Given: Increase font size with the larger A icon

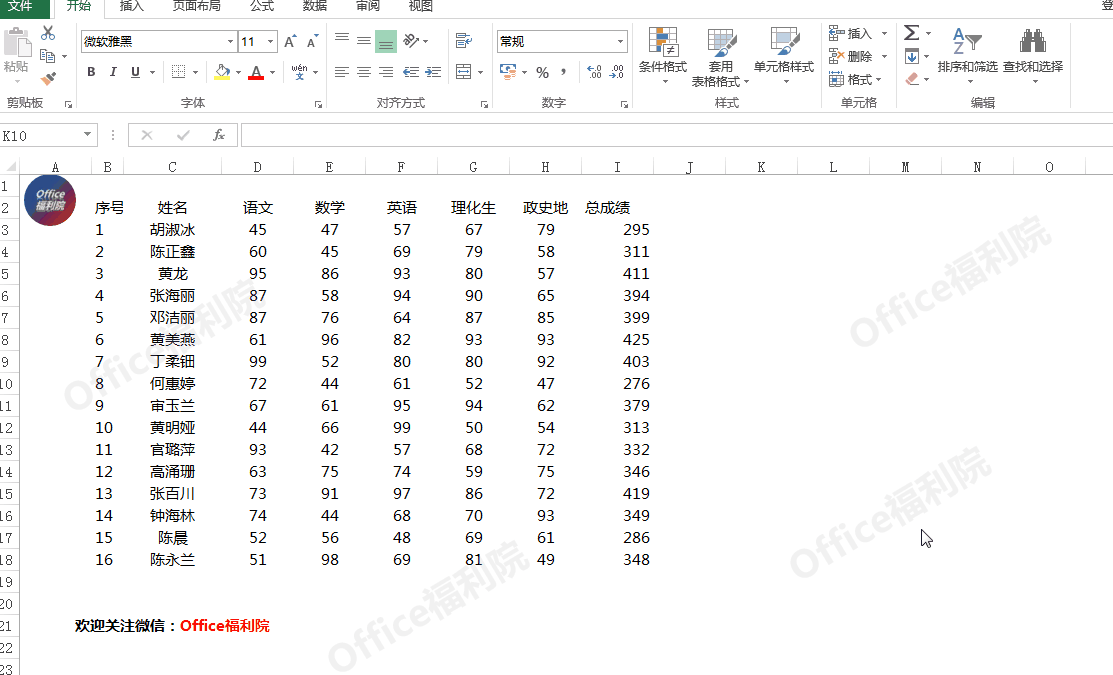Looking at the screenshot, I should click(x=290, y=41).
